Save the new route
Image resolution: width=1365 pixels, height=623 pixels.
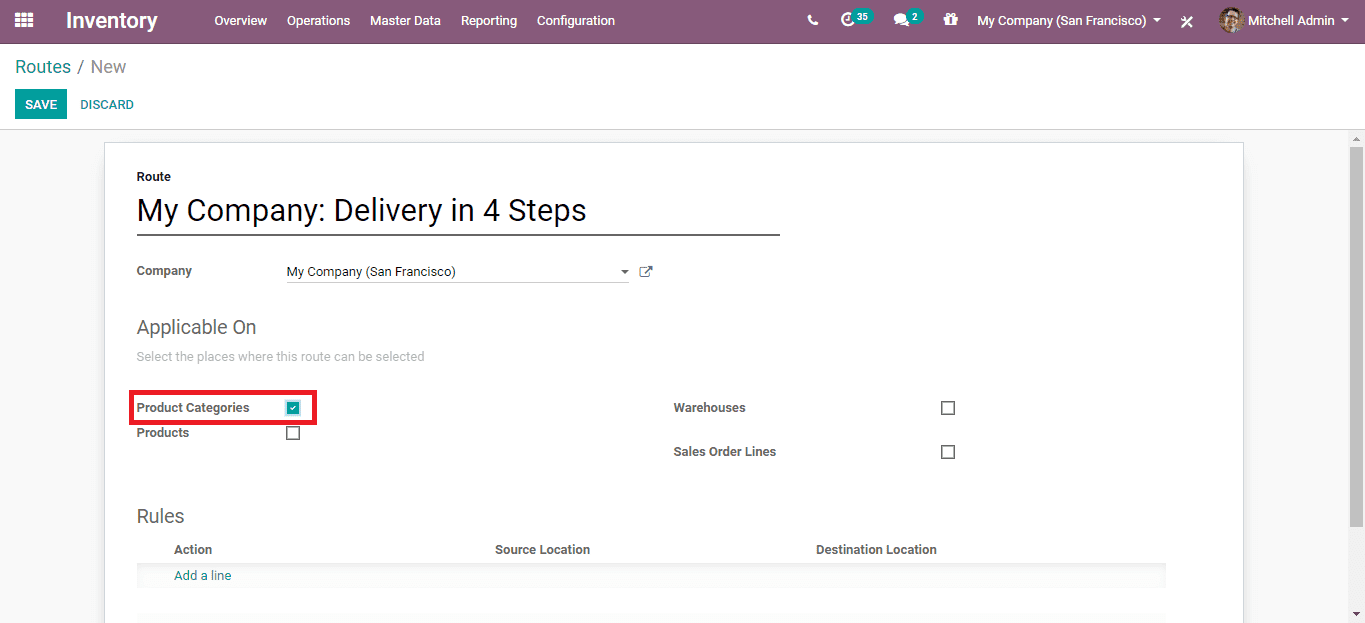[41, 104]
